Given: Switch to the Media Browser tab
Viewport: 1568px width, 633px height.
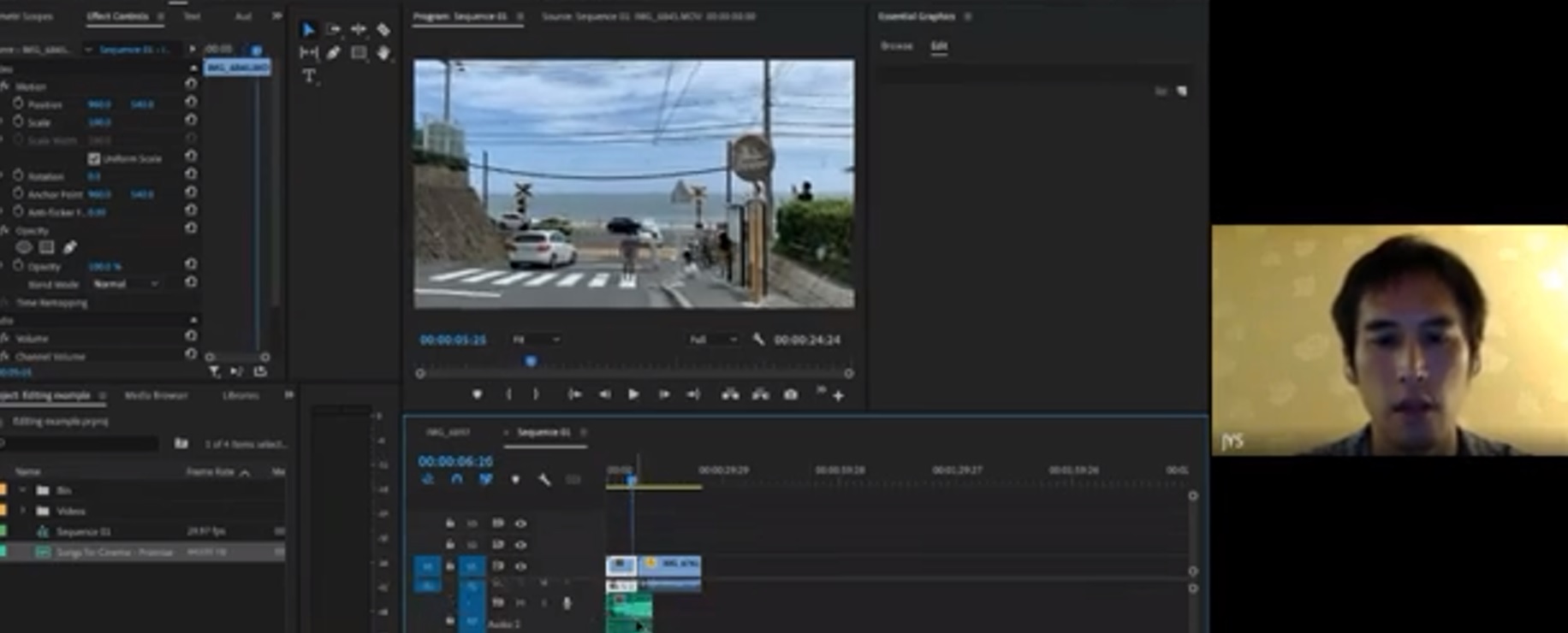Looking at the screenshot, I should pyautogui.click(x=156, y=395).
